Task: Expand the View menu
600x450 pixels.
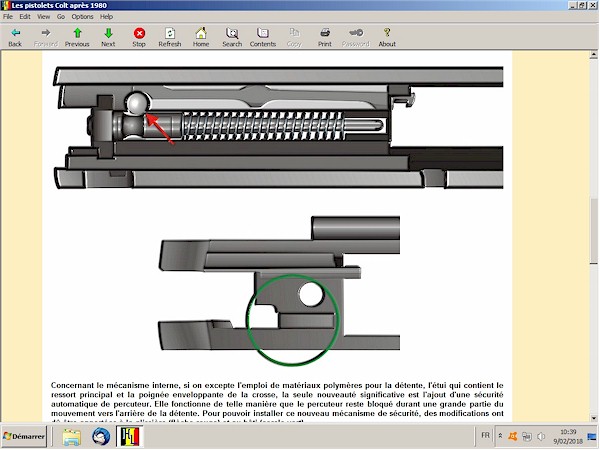Action: [x=42, y=17]
